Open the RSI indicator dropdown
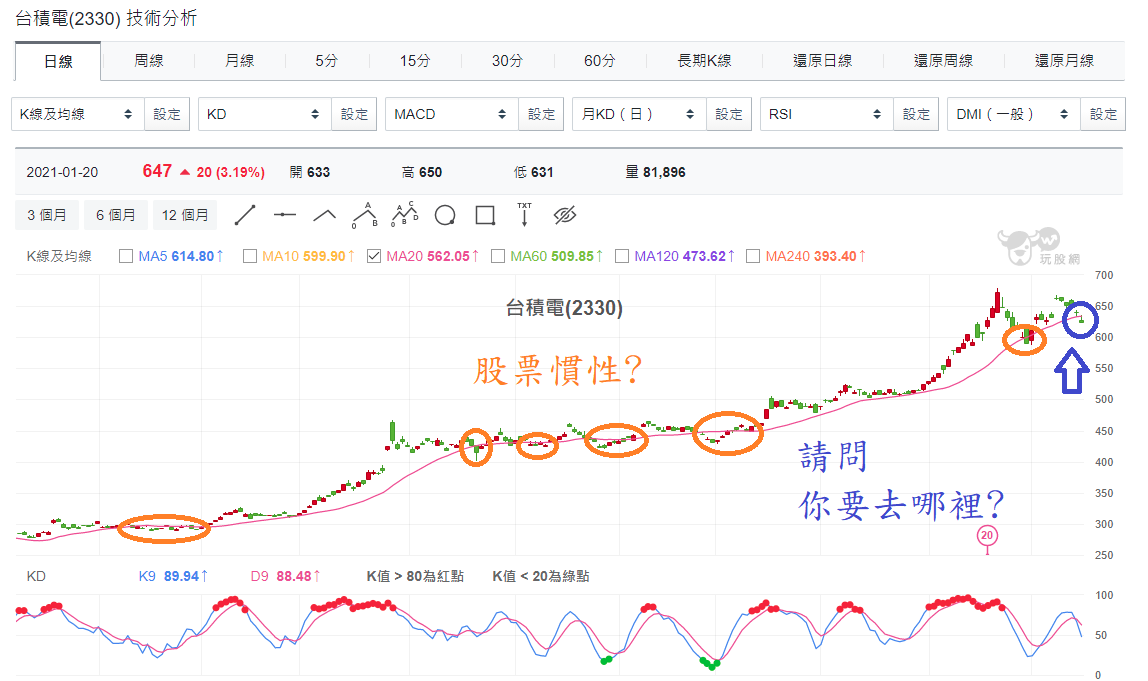 827,114
